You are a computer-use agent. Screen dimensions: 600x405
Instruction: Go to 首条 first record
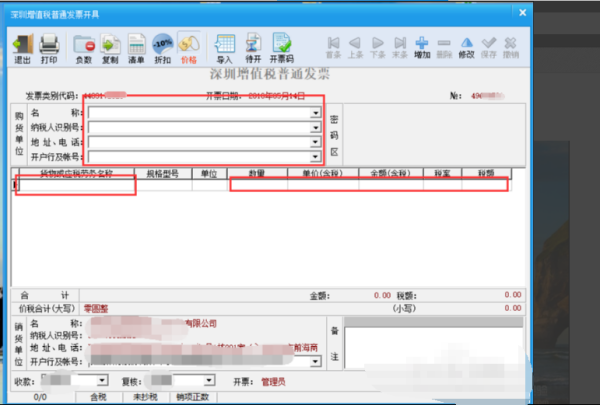[333, 48]
